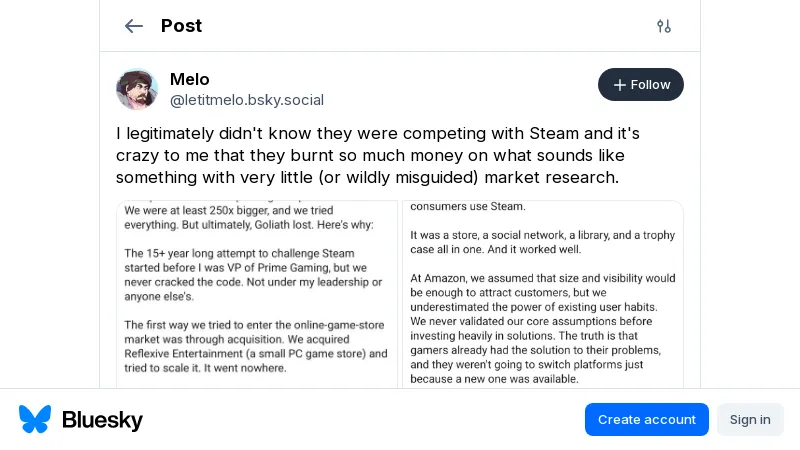The width and height of the screenshot is (800, 450).
Task: Open the right attached screenshot image
Action: [543, 294]
